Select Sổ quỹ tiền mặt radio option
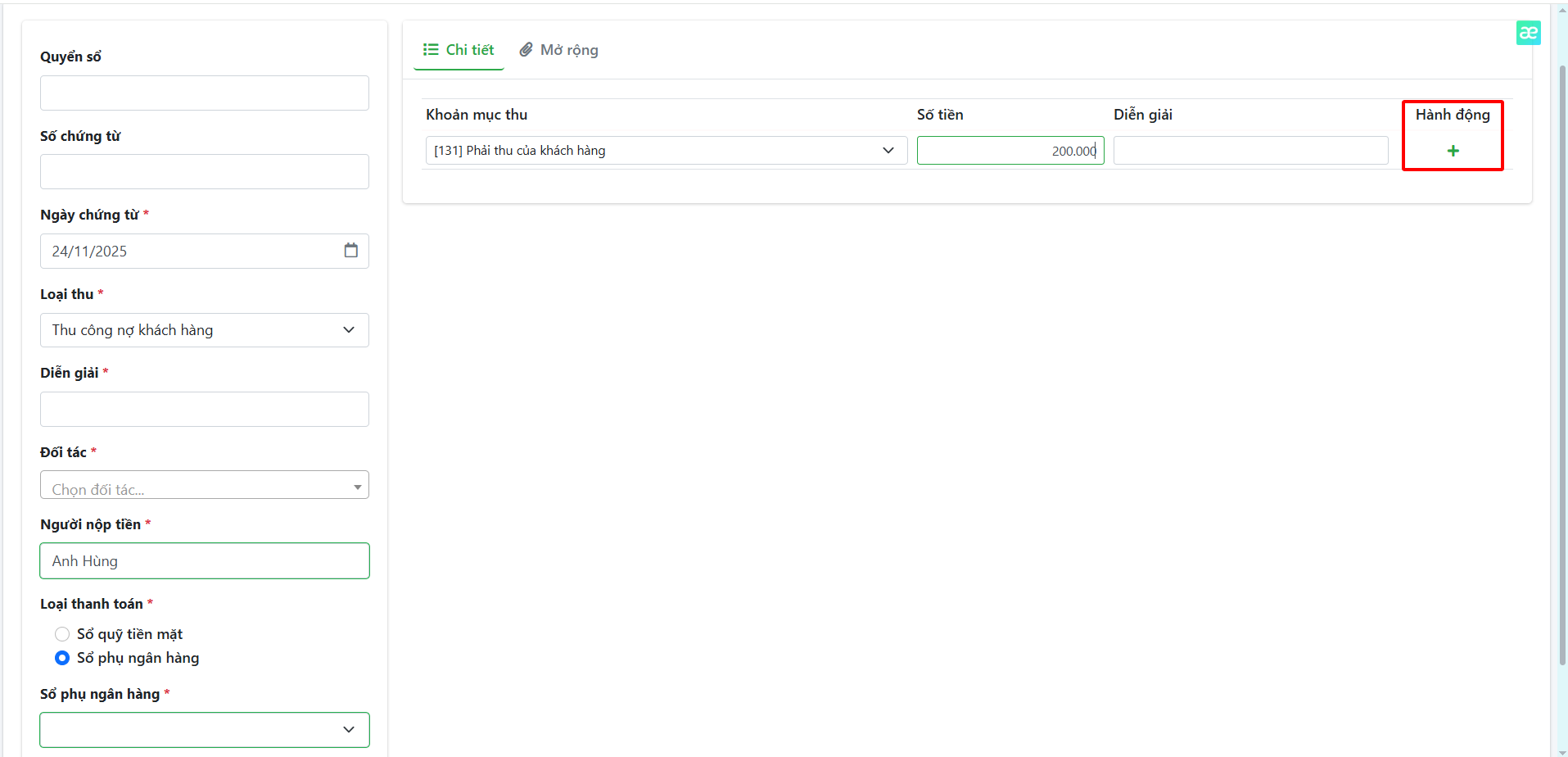 (x=62, y=634)
